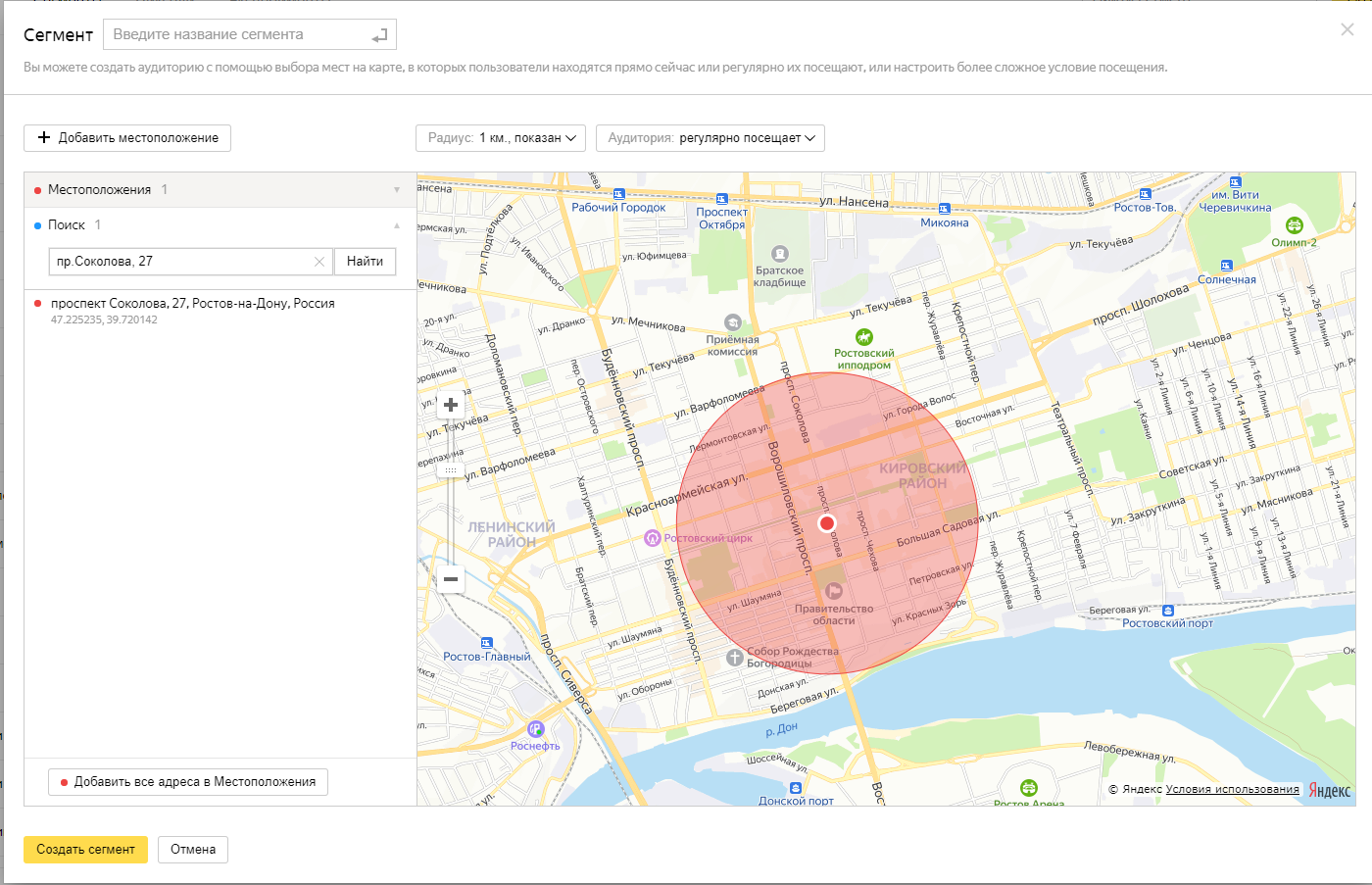This screenshot has height=885, width=1372.
Task: Click ул. Нансена street label
Action: pos(854,202)
